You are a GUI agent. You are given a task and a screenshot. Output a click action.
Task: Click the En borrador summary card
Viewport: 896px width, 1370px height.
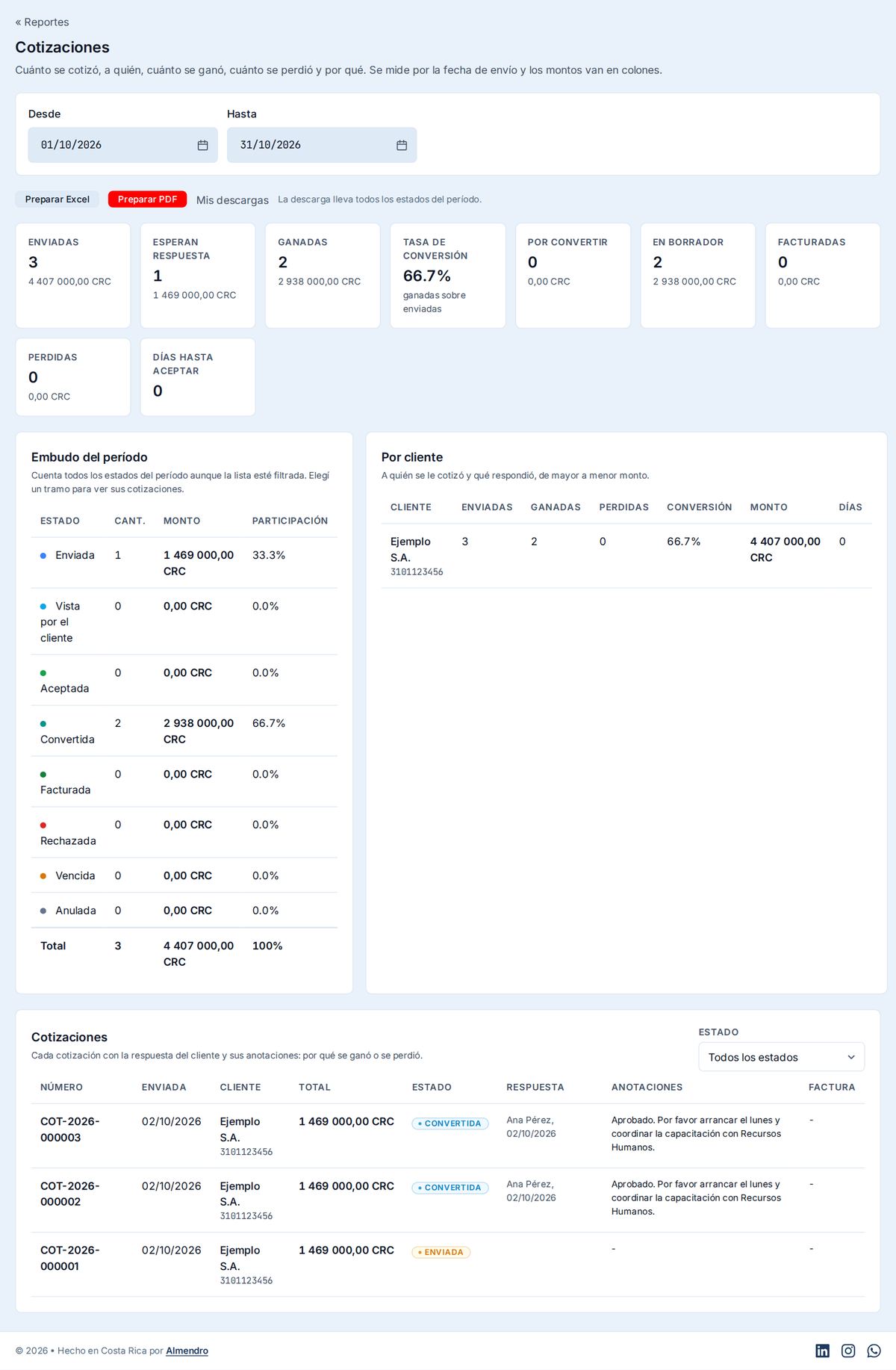[x=698, y=276]
